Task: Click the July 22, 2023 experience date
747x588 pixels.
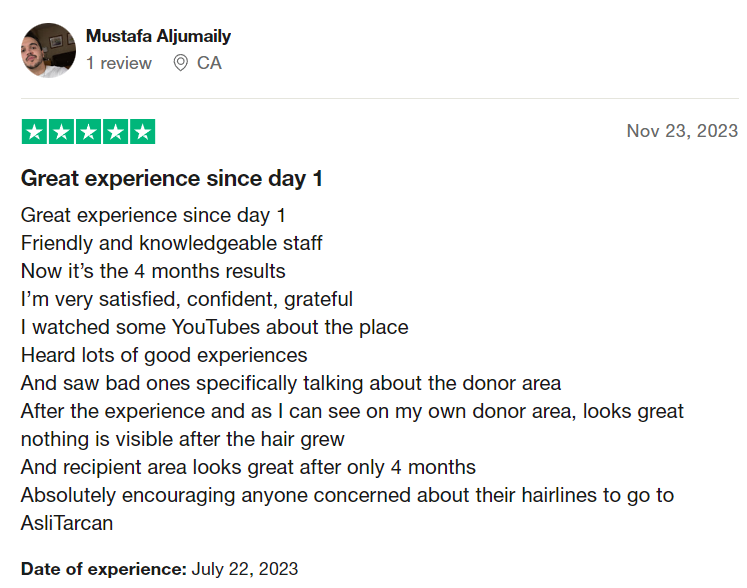Action: (244, 569)
